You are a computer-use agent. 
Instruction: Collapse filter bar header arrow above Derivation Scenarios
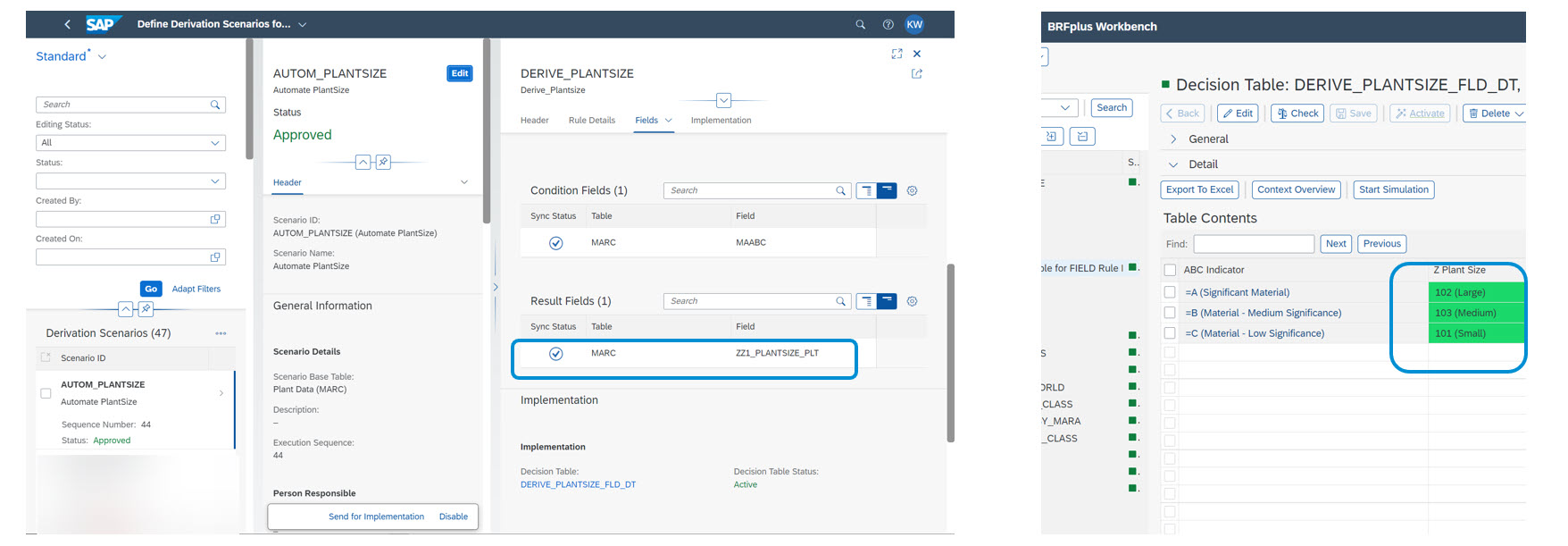tap(126, 309)
